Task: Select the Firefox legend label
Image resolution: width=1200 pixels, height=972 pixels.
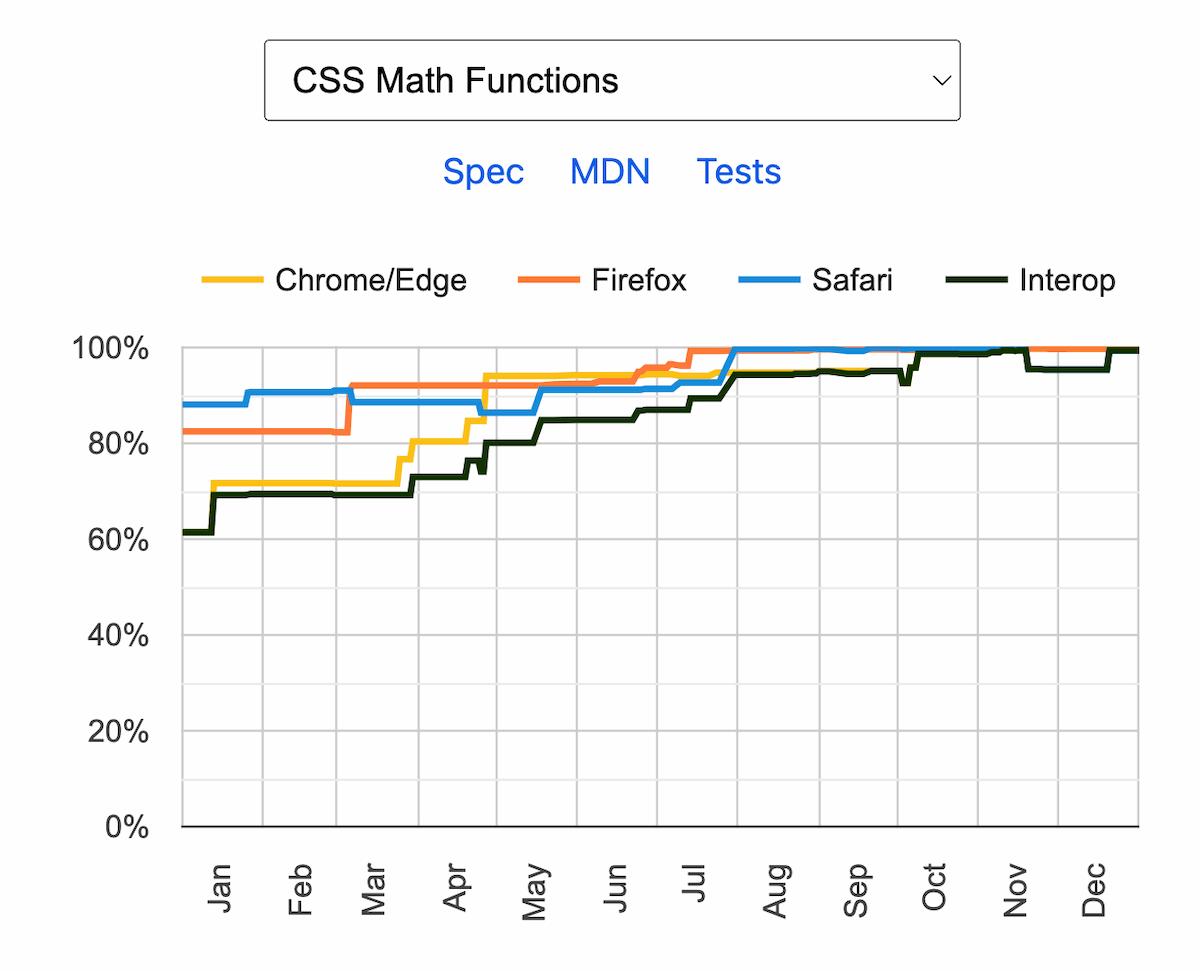Action: 639,280
